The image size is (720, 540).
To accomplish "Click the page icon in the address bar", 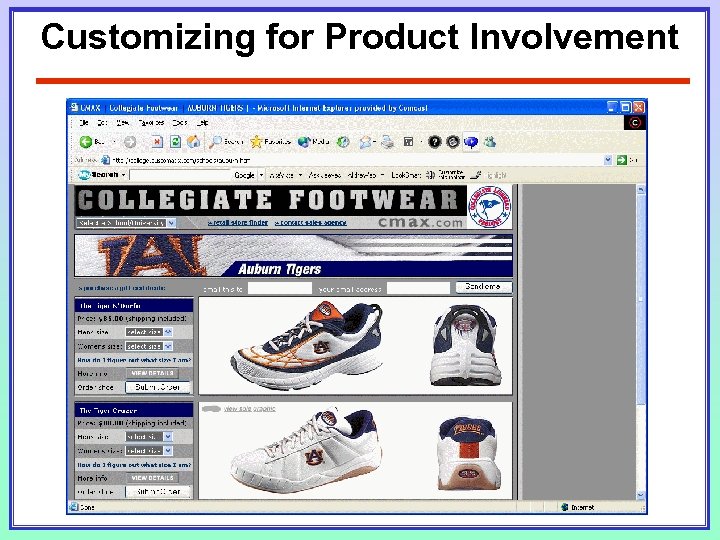I will click(105, 160).
